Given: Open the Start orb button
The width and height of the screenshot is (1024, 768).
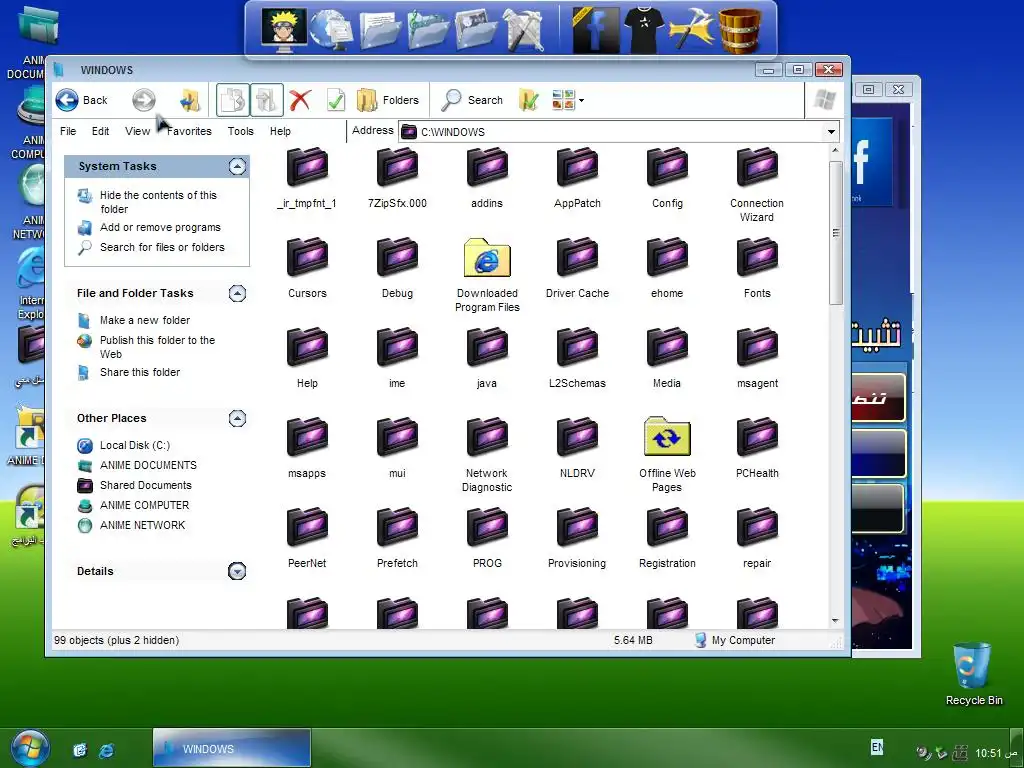Looking at the screenshot, I should click(x=29, y=748).
